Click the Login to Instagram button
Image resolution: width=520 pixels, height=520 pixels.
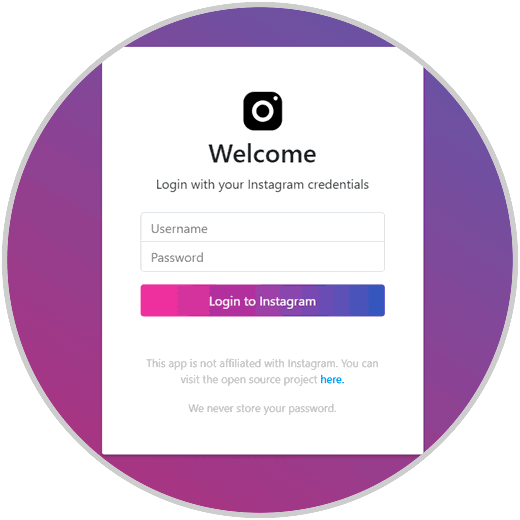(263, 300)
